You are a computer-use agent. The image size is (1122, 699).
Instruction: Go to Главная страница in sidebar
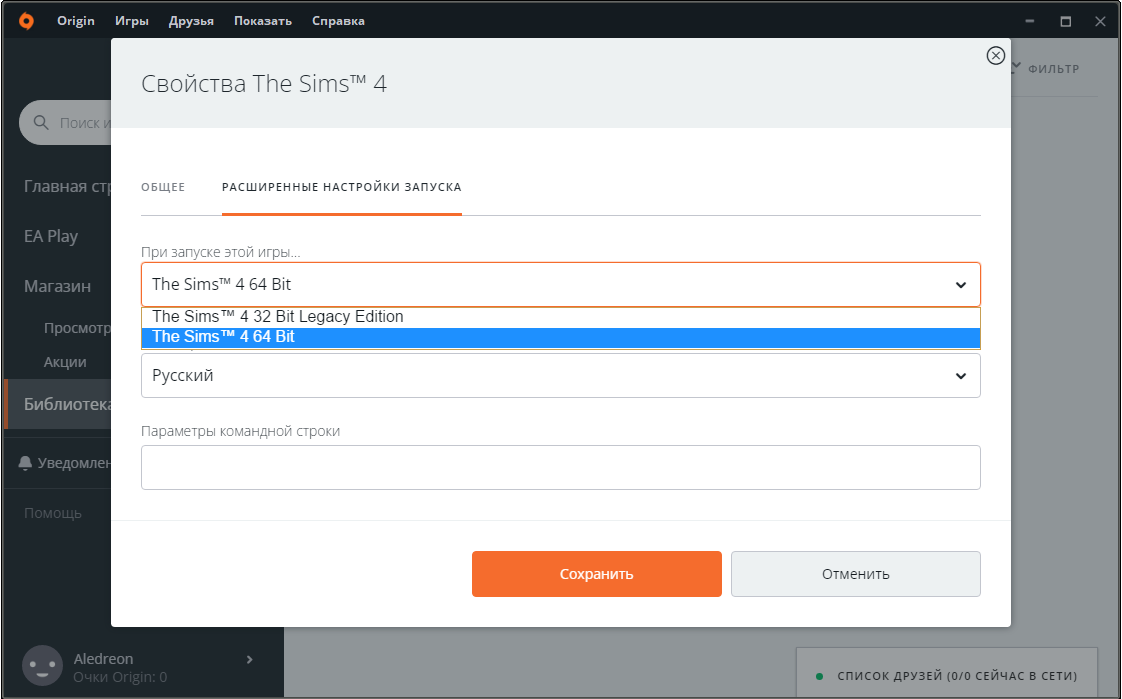68,187
